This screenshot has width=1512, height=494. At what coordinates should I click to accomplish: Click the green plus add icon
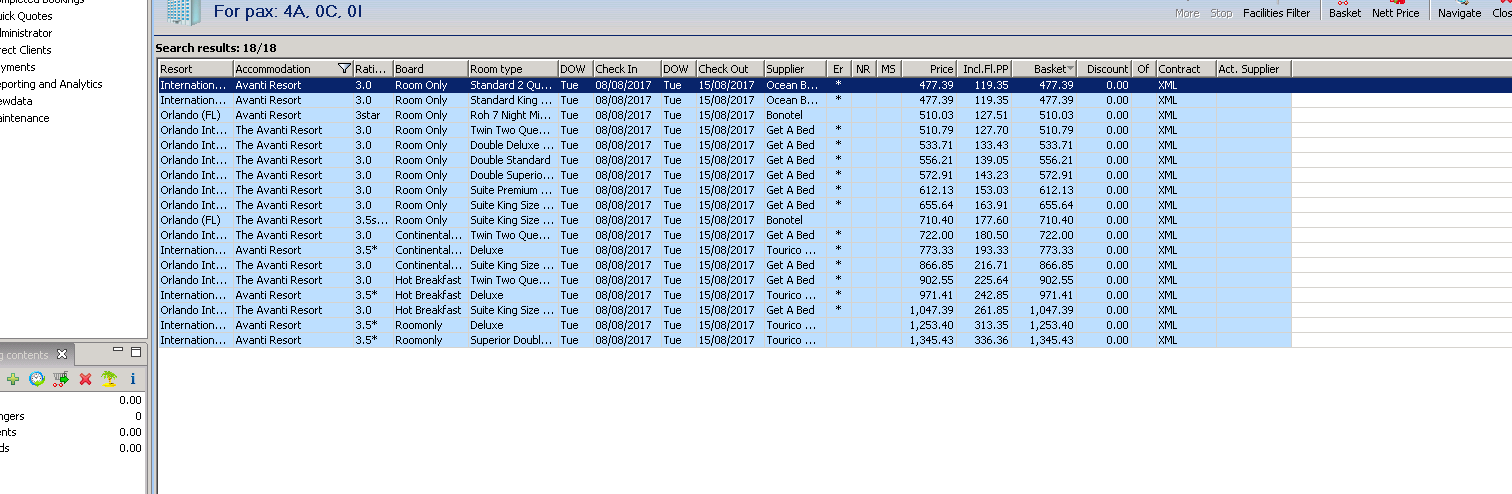click(x=13, y=379)
